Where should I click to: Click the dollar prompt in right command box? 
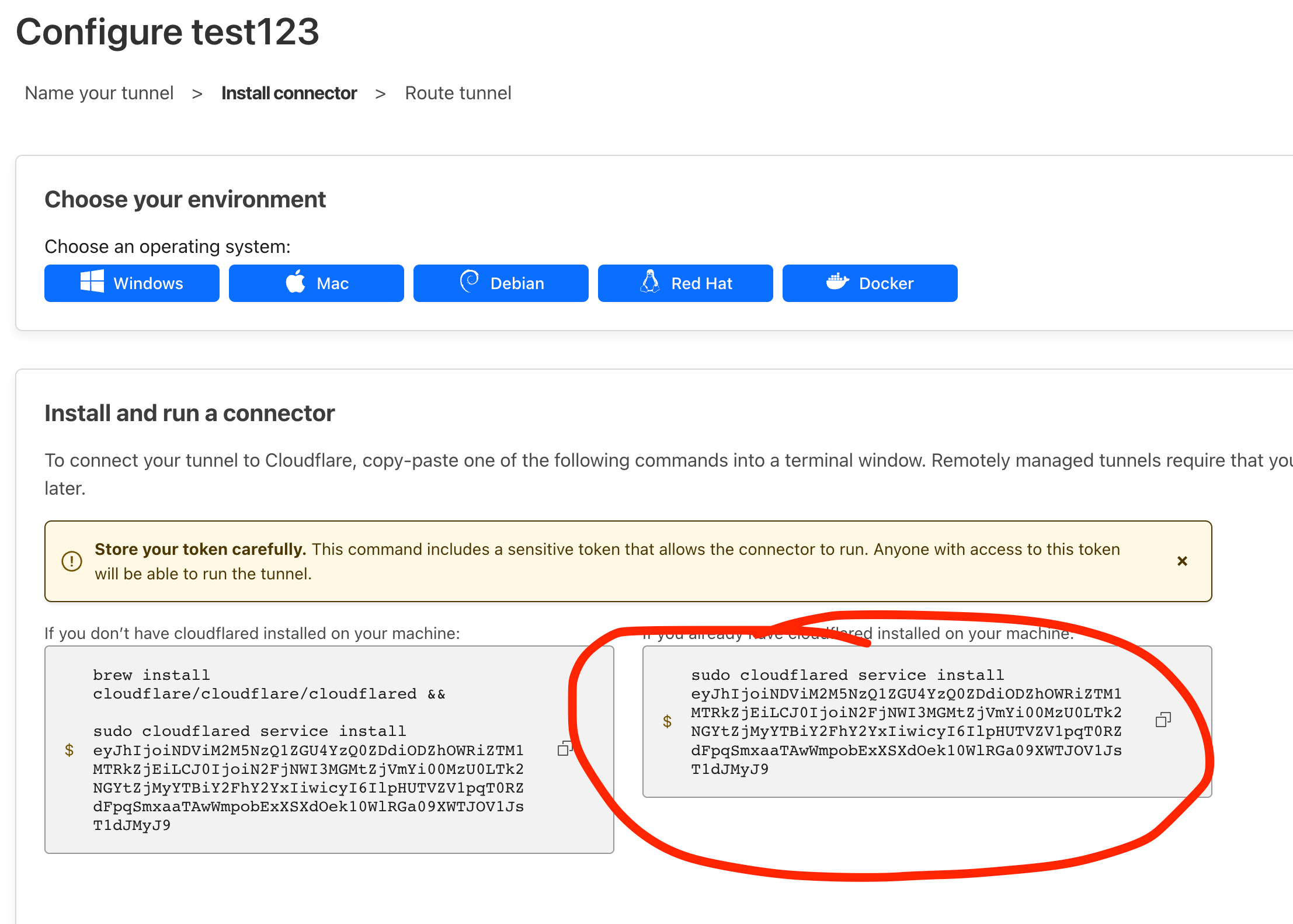668,721
